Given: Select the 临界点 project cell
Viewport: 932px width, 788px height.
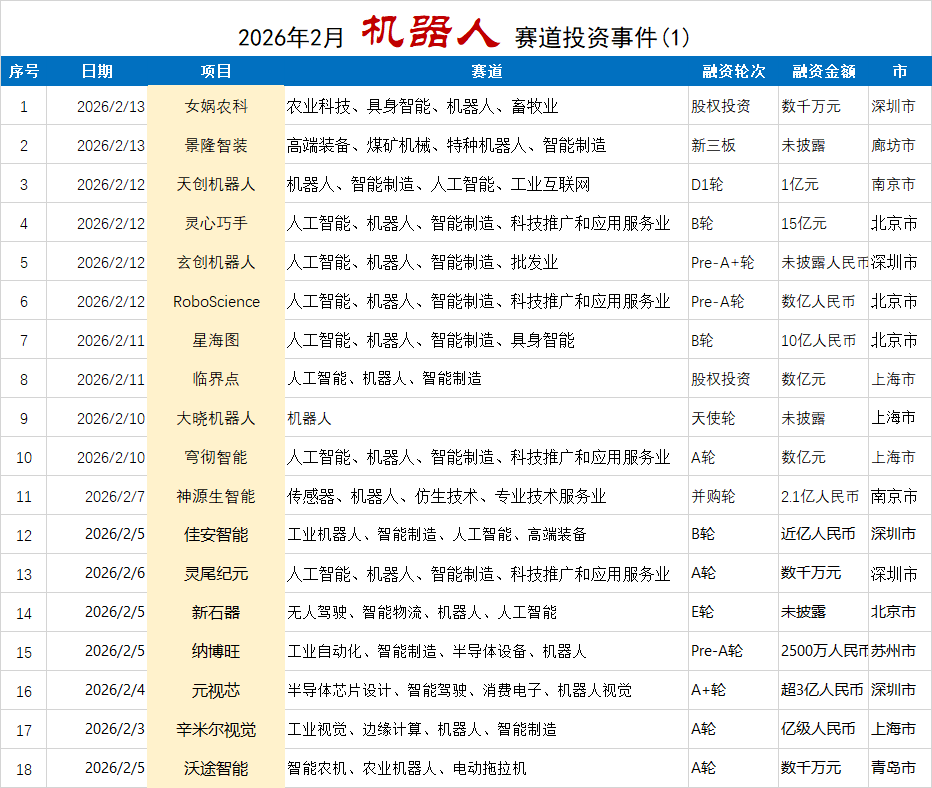Looking at the screenshot, I should point(216,379).
